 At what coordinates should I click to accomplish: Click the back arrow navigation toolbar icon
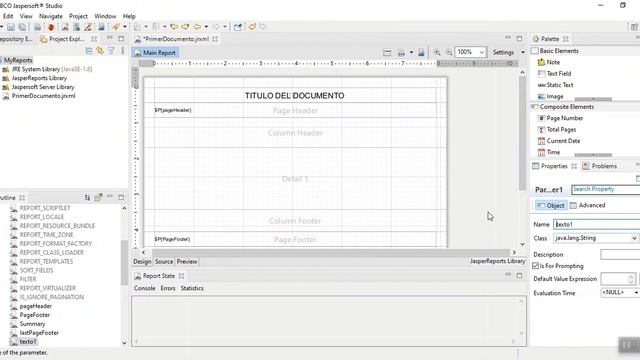(197, 27)
